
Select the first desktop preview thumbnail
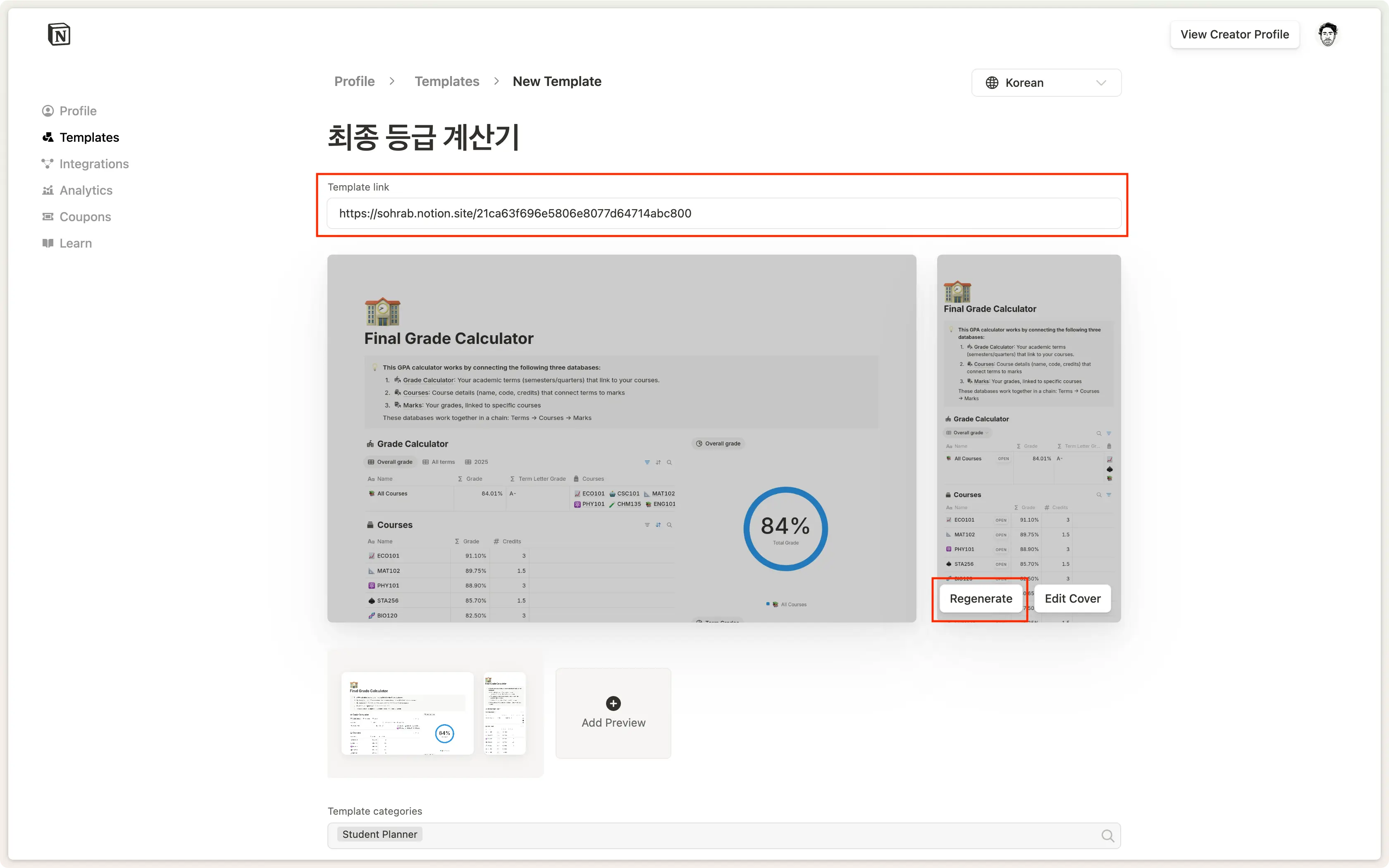(407, 713)
